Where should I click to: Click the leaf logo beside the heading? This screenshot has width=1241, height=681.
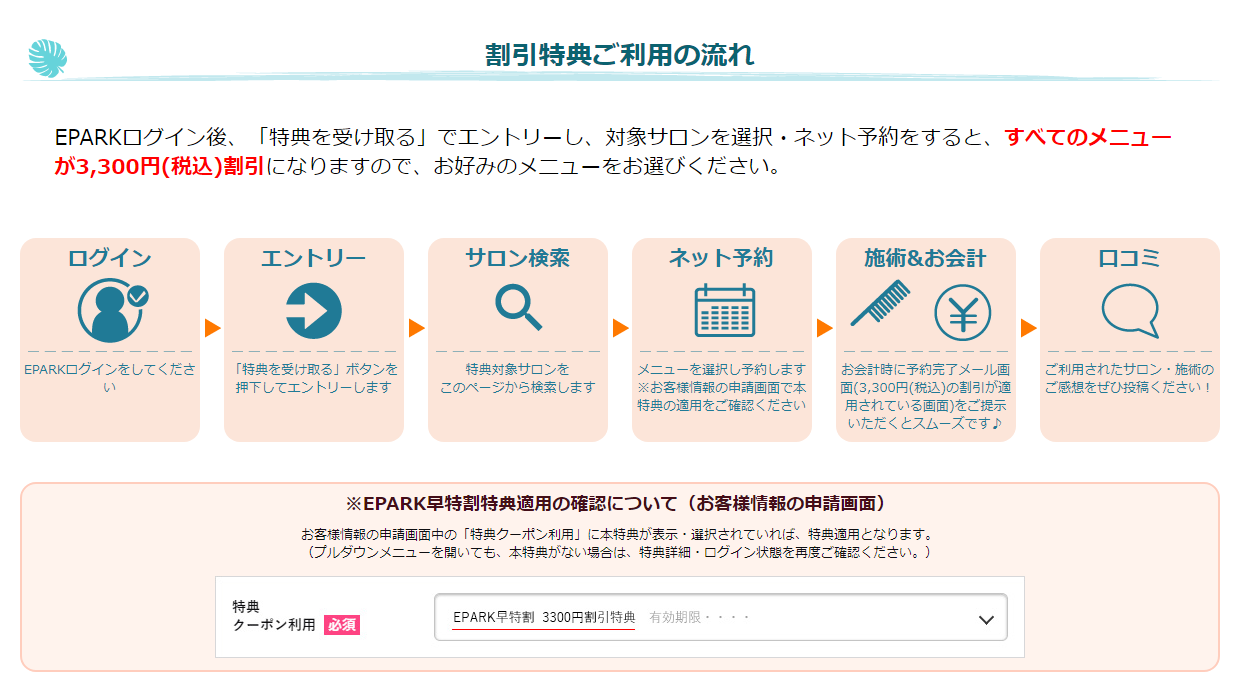(48, 58)
